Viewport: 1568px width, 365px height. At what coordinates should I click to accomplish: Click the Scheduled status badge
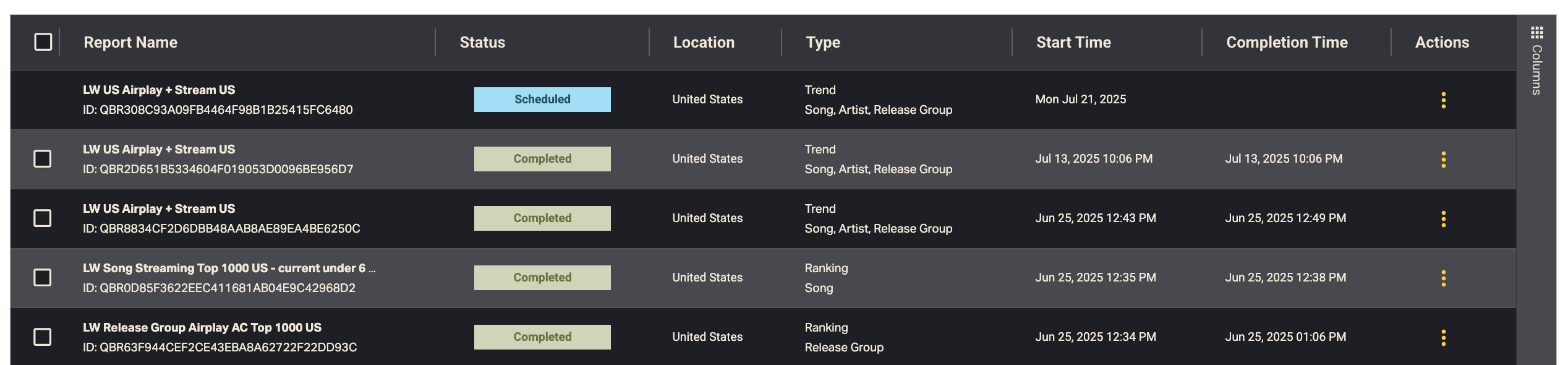coord(542,100)
